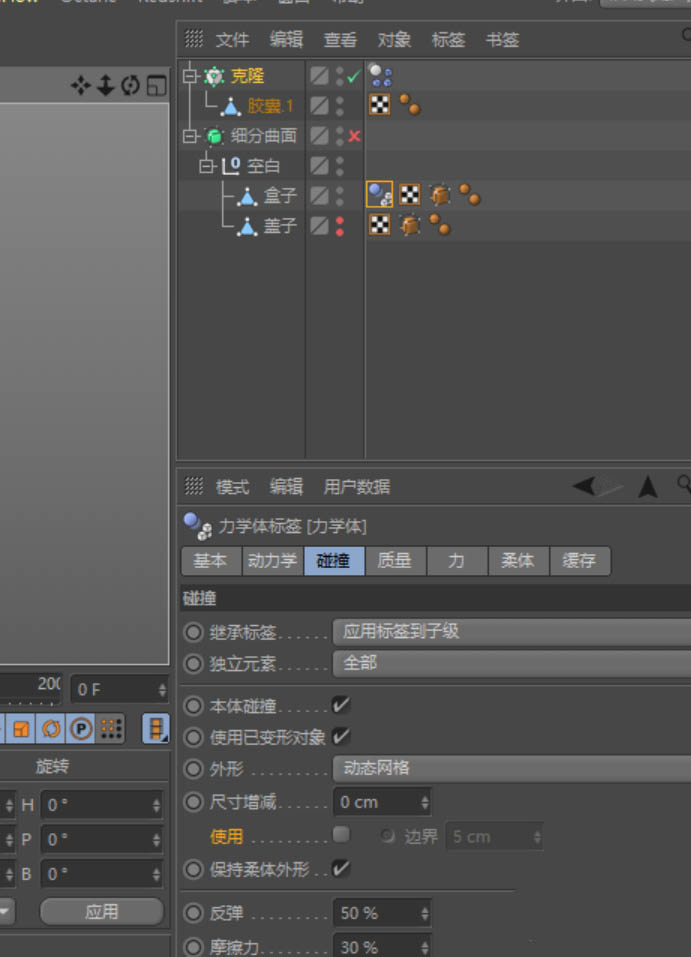Toggle red visibility dots on 盖子
691x957 pixels.
(340, 226)
